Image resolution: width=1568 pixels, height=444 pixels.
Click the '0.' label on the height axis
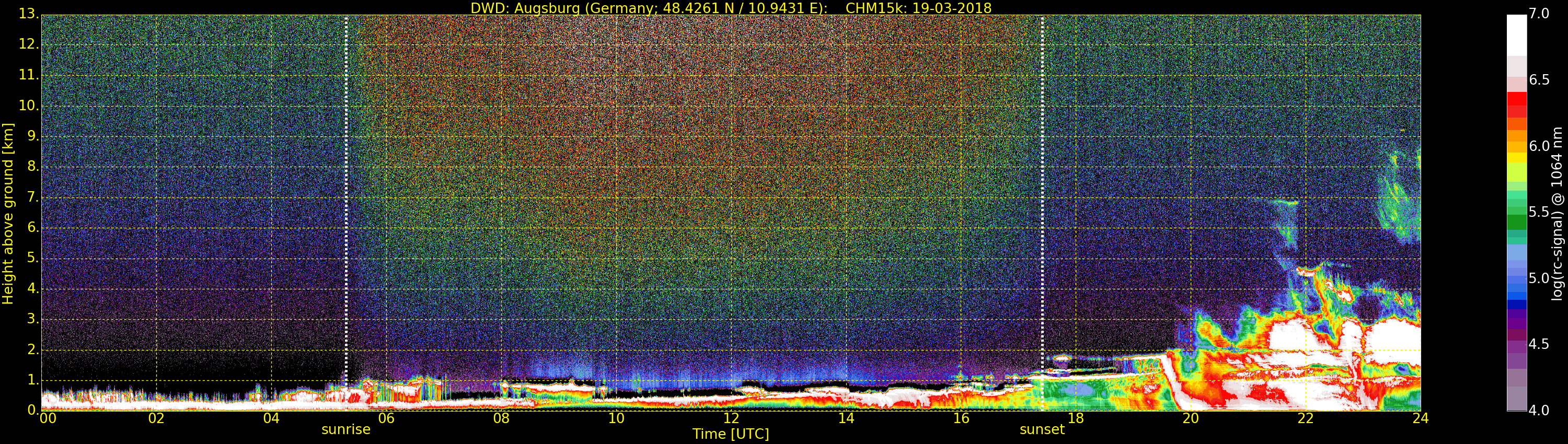pyautogui.click(x=33, y=410)
